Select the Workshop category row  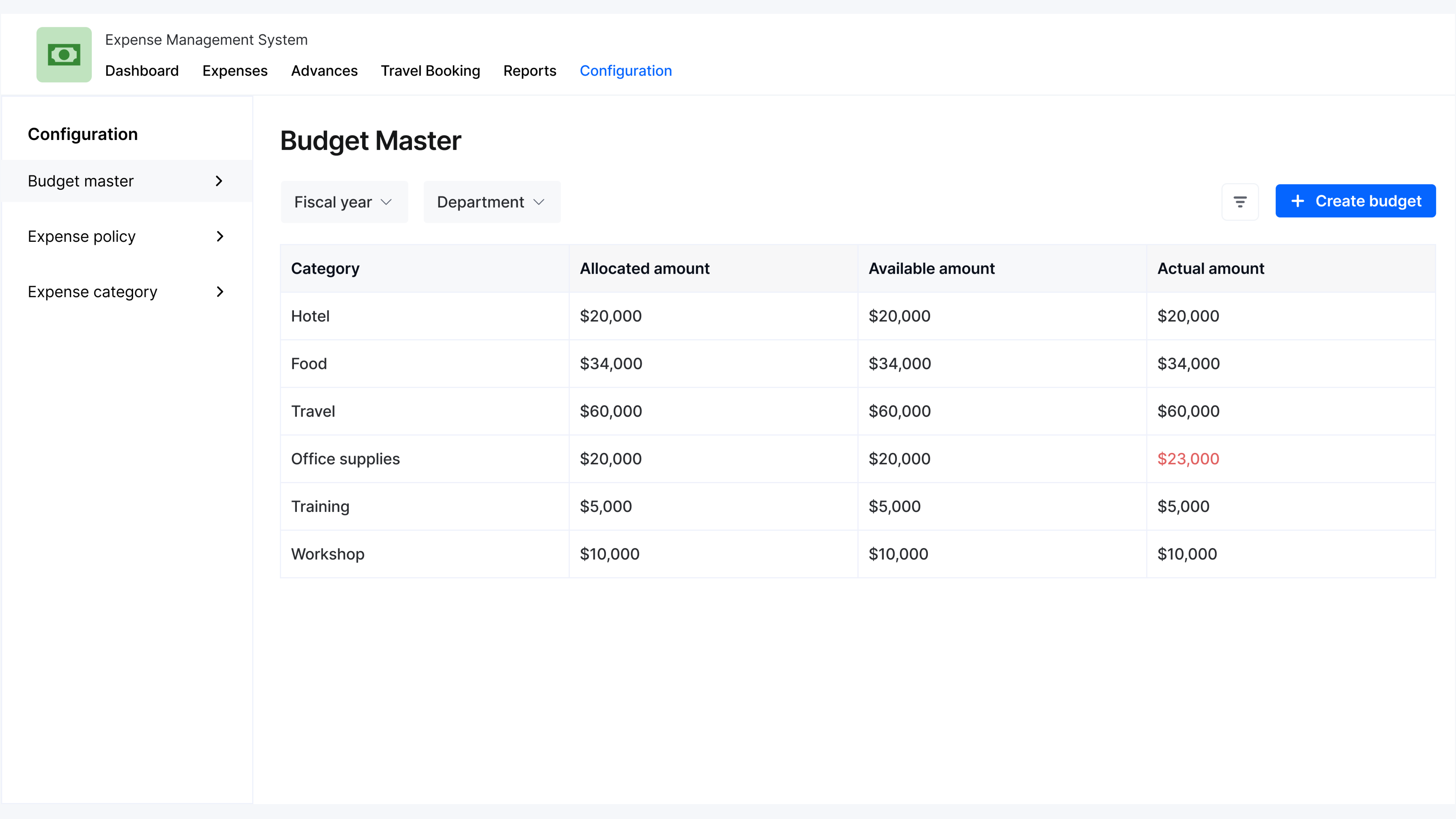858,554
